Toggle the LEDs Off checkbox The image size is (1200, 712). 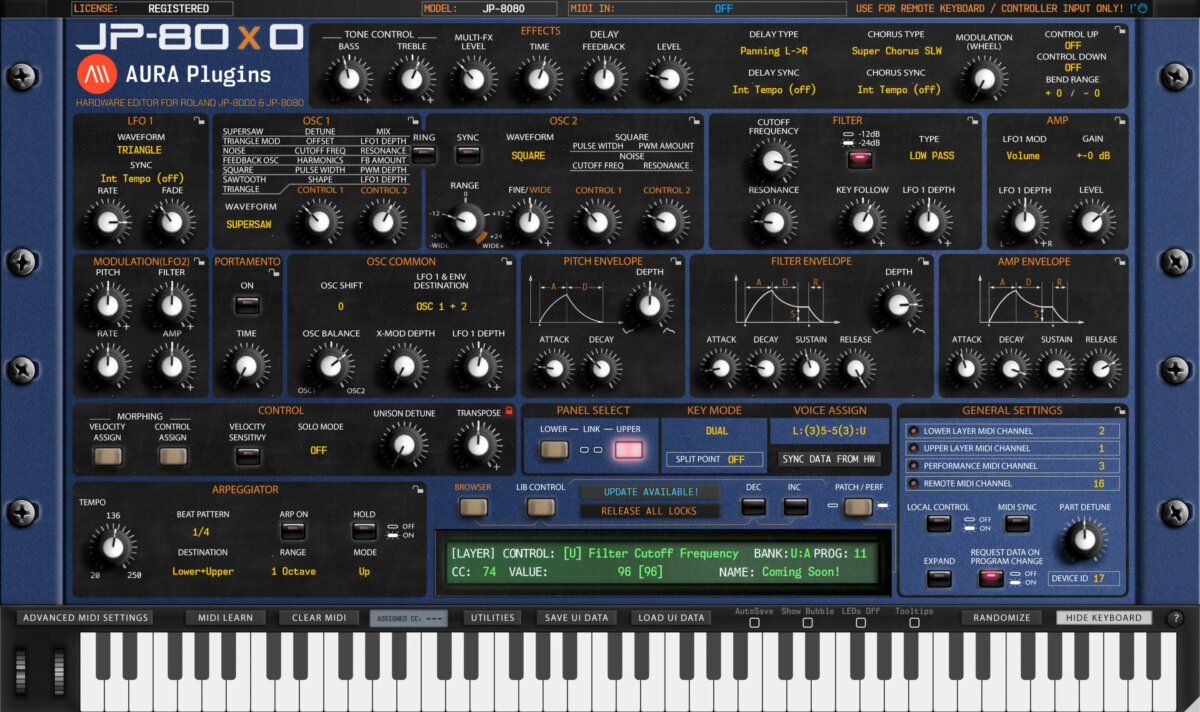coord(863,623)
